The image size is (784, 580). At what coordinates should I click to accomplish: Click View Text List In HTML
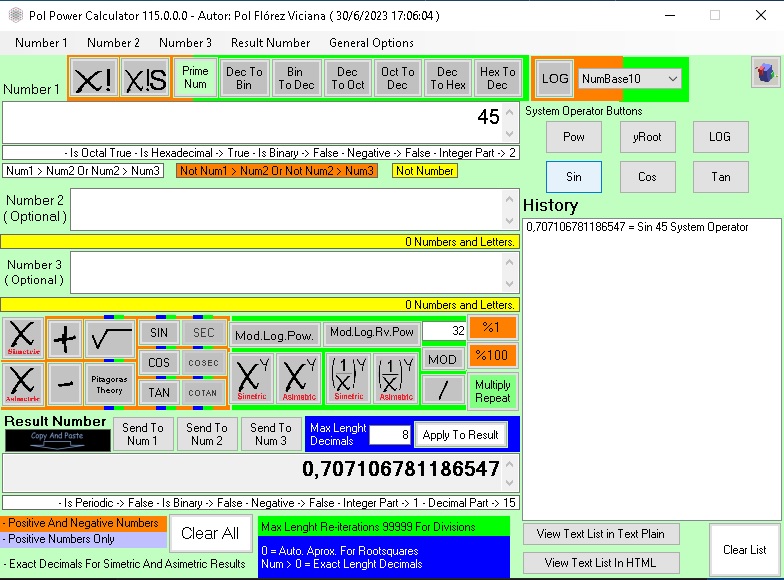click(x=600, y=563)
